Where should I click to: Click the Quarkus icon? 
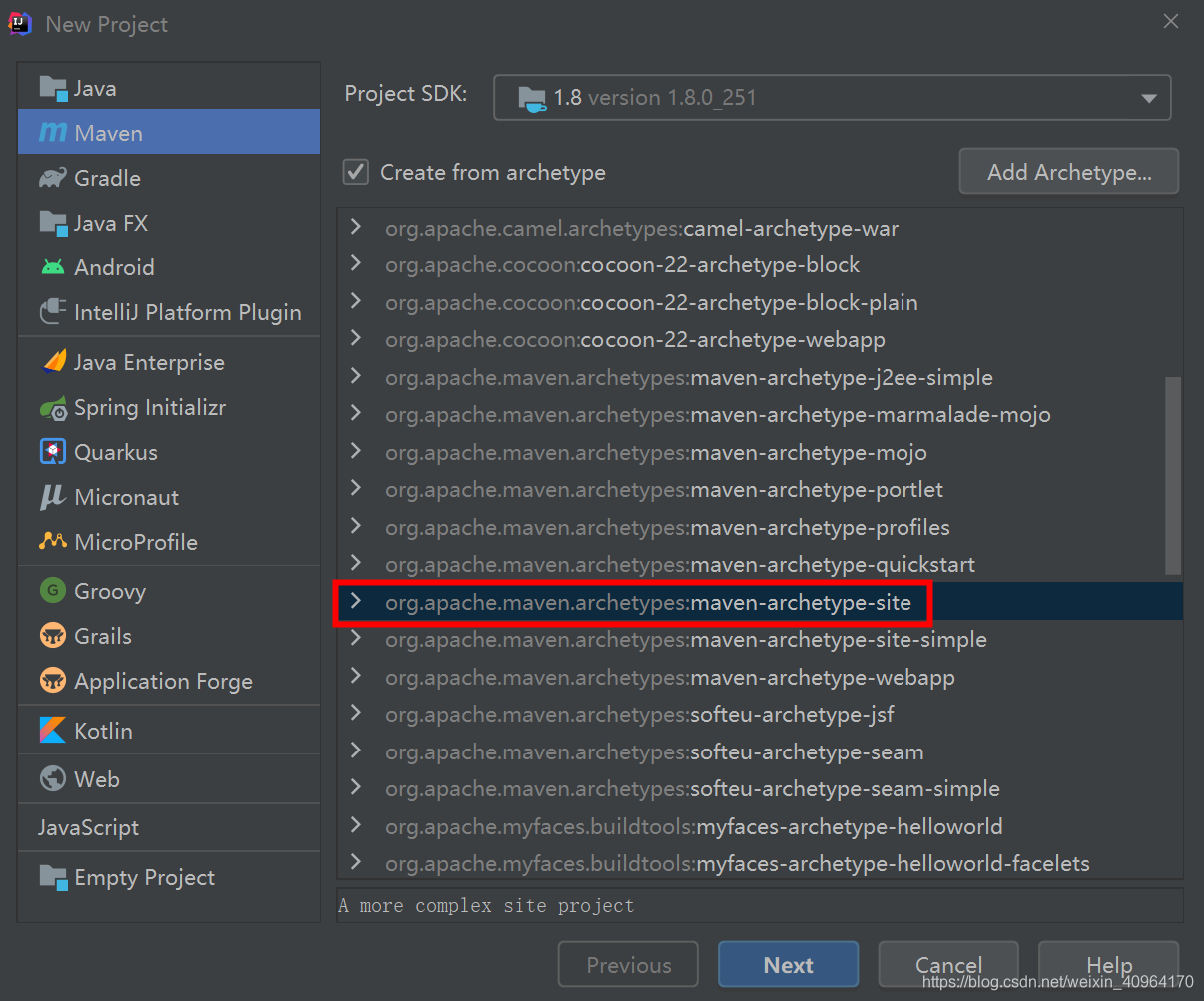point(53,452)
